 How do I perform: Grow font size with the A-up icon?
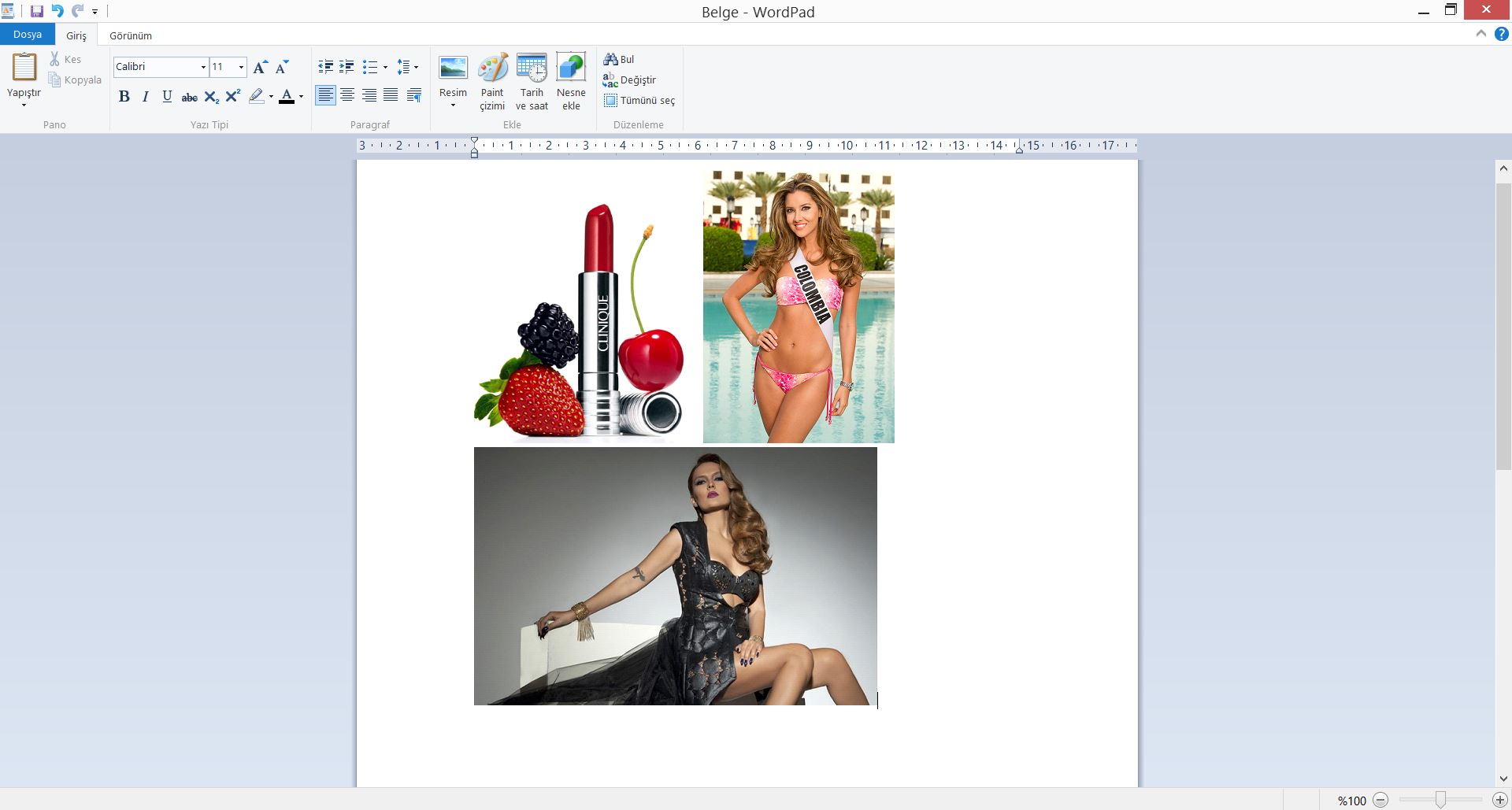[x=260, y=67]
